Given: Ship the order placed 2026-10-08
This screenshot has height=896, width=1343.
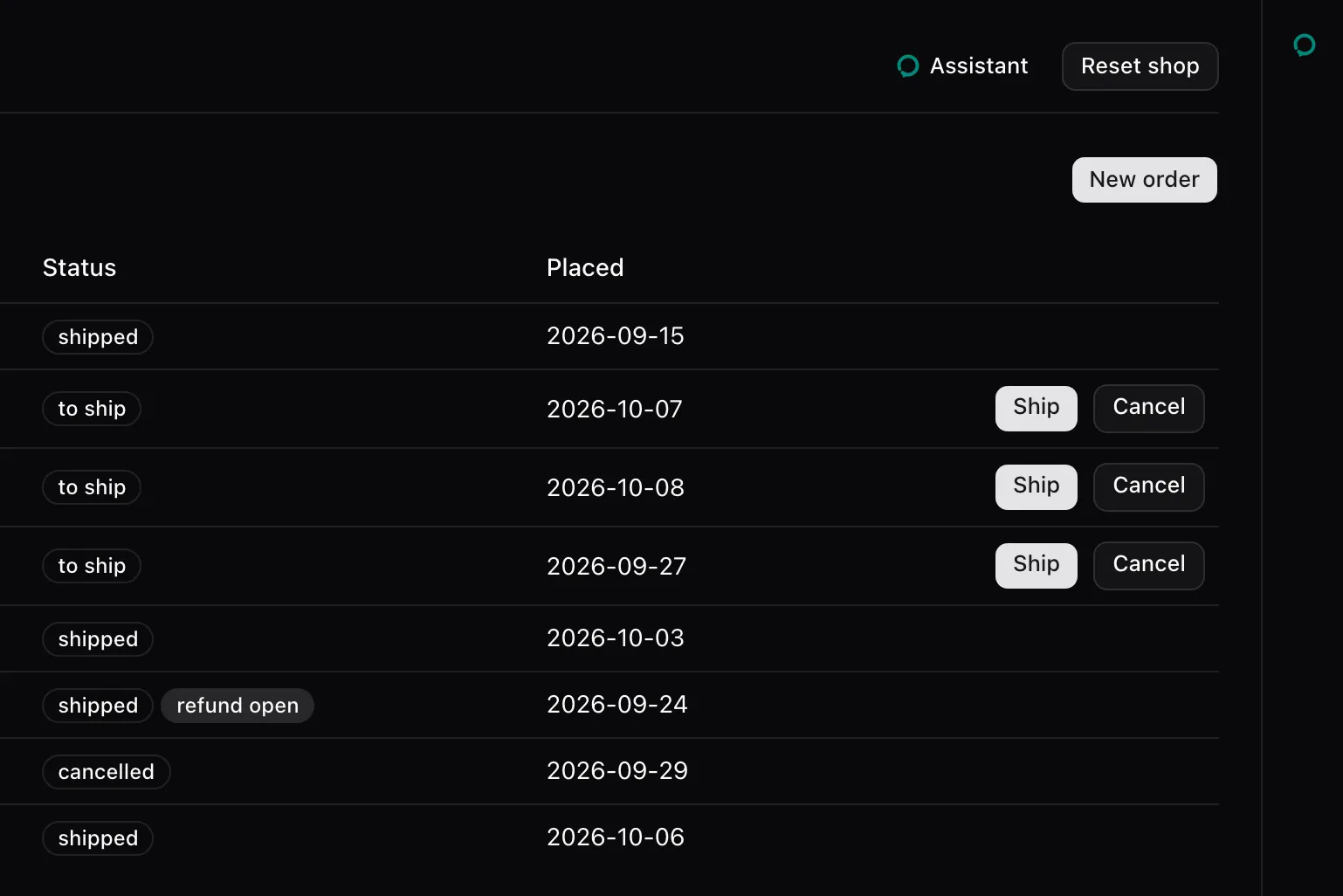Looking at the screenshot, I should (1037, 487).
